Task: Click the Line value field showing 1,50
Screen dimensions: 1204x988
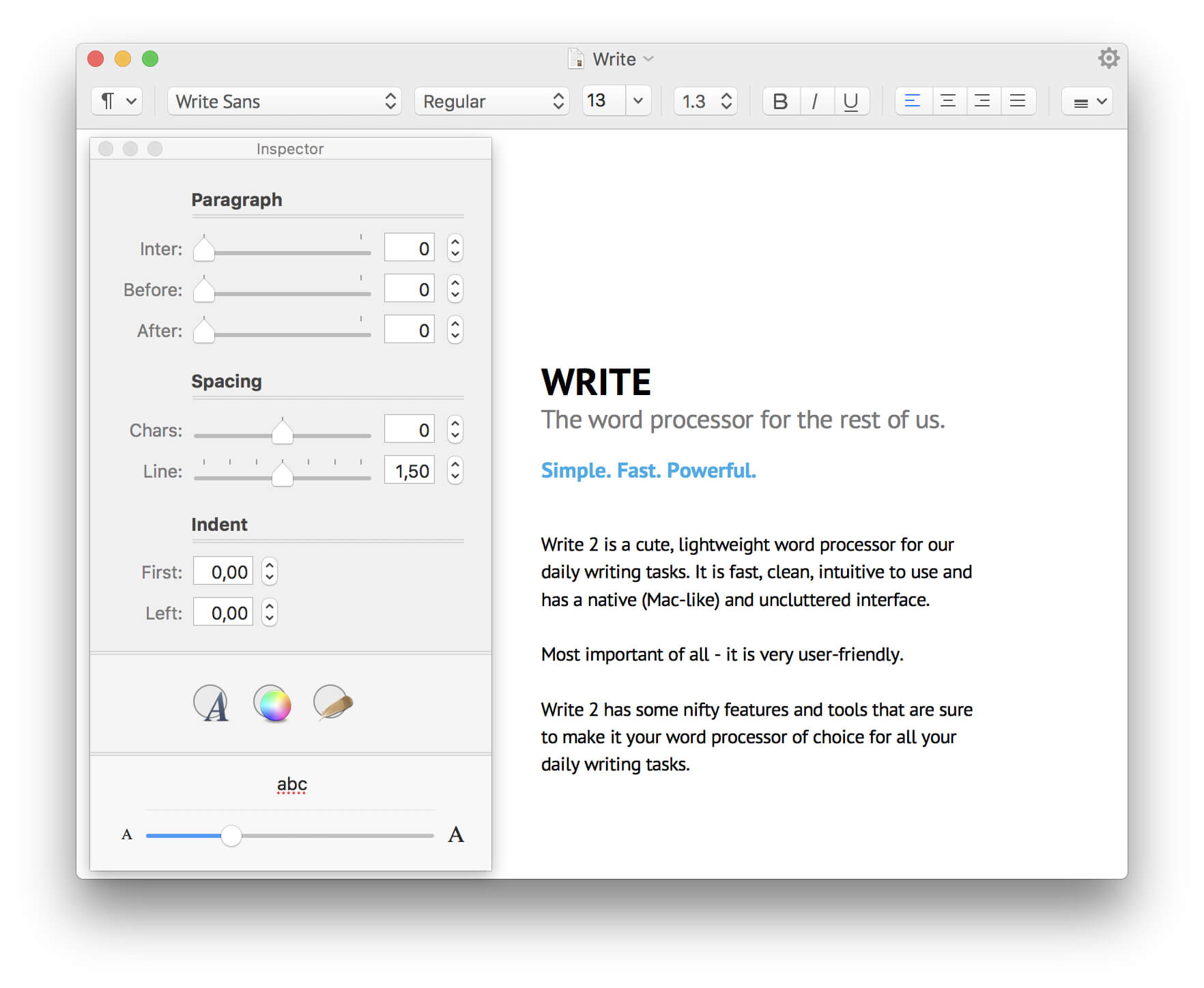Action: pyautogui.click(x=410, y=470)
